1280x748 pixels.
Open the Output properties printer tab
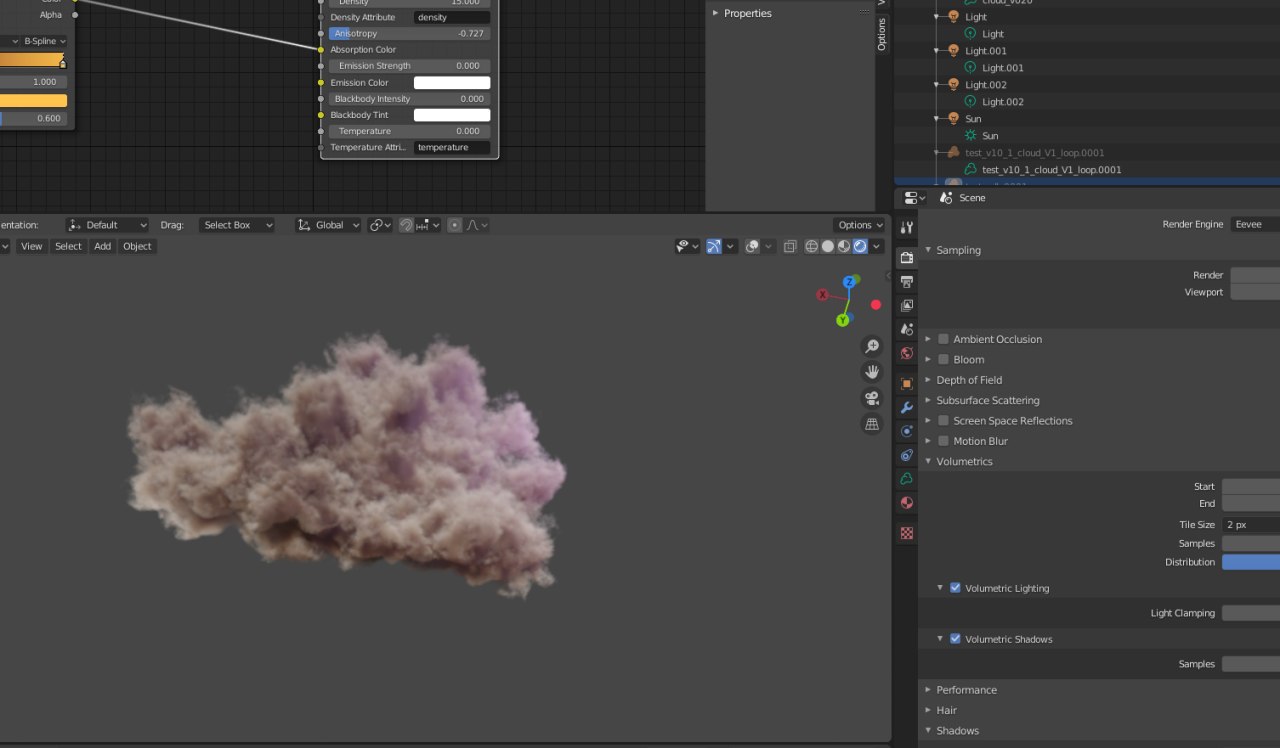tap(907, 282)
